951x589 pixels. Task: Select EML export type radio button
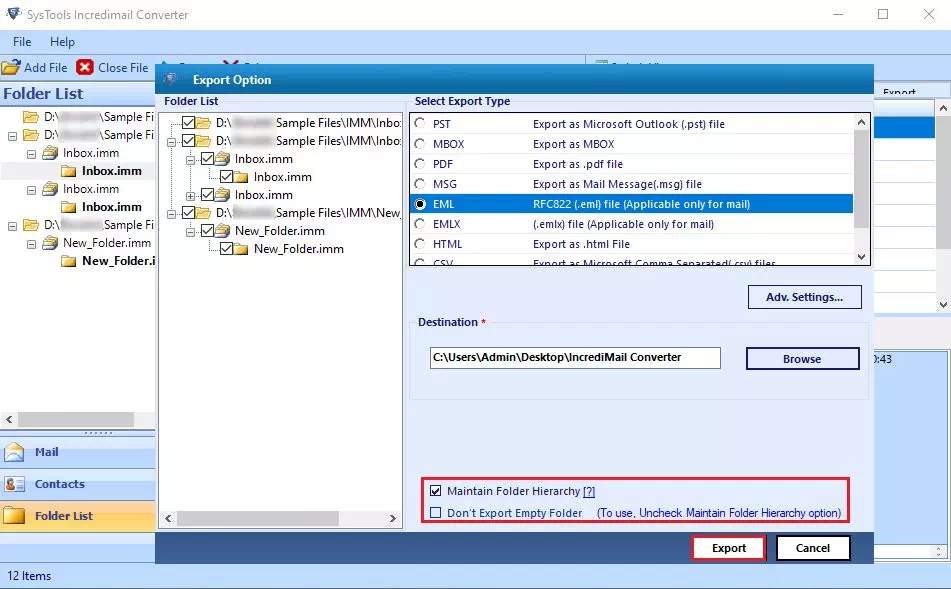tap(420, 204)
